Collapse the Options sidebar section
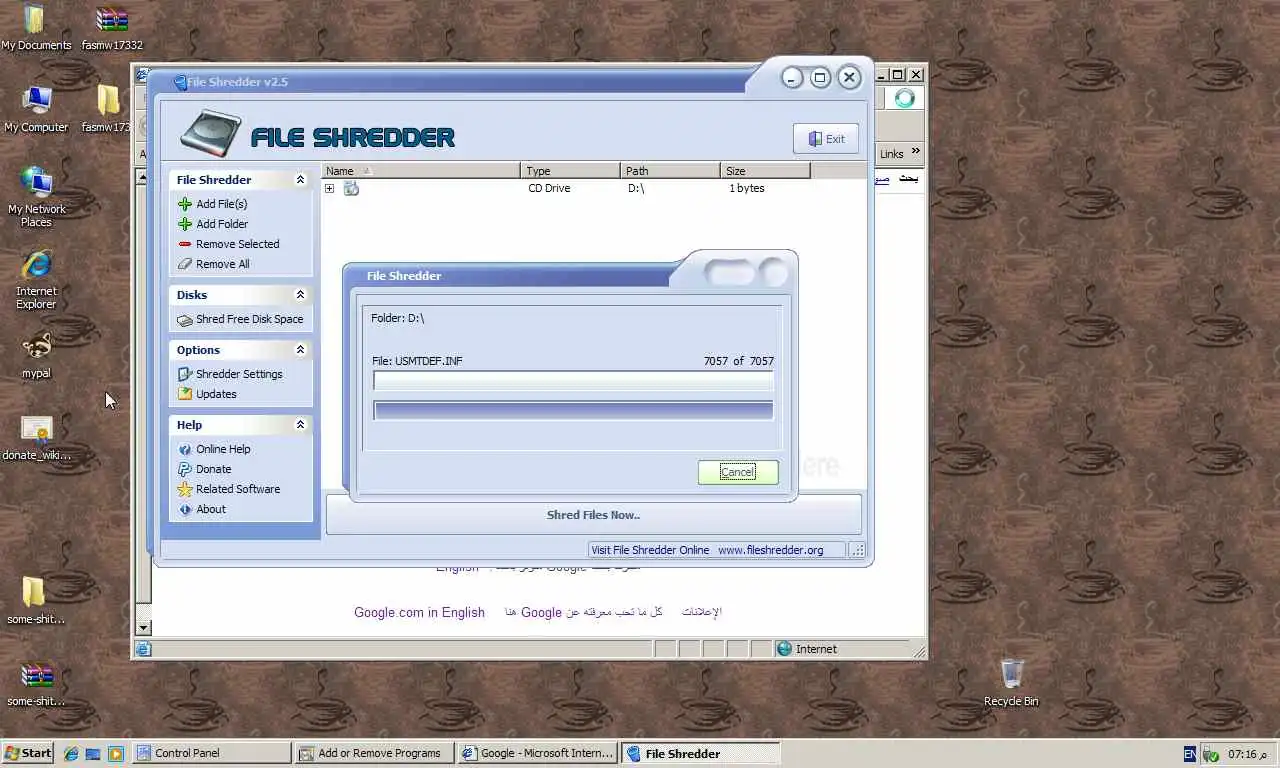1280x768 pixels. 300,350
